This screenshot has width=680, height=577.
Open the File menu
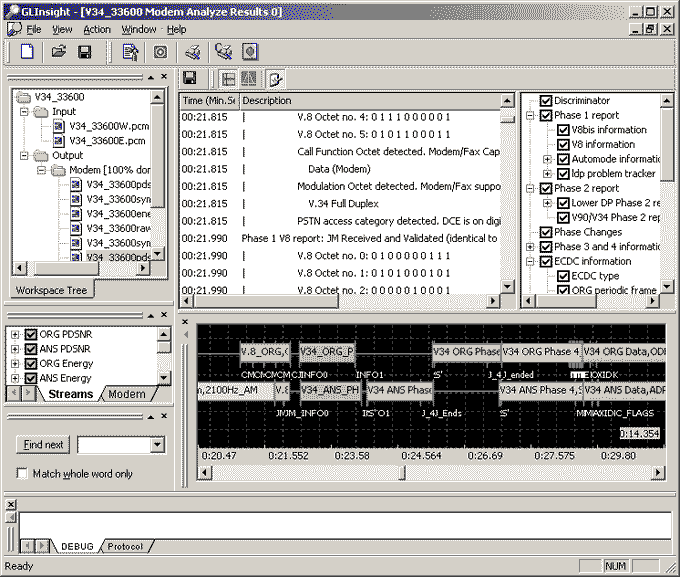33,30
